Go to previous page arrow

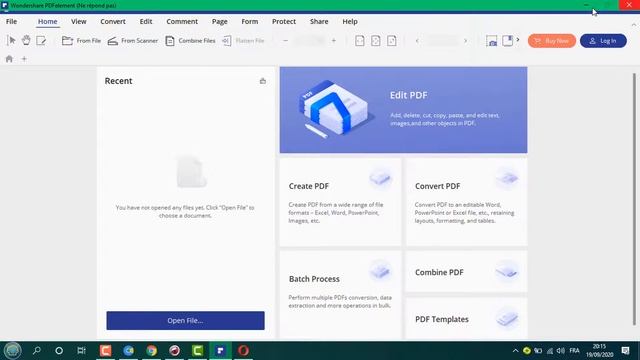click(417, 40)
